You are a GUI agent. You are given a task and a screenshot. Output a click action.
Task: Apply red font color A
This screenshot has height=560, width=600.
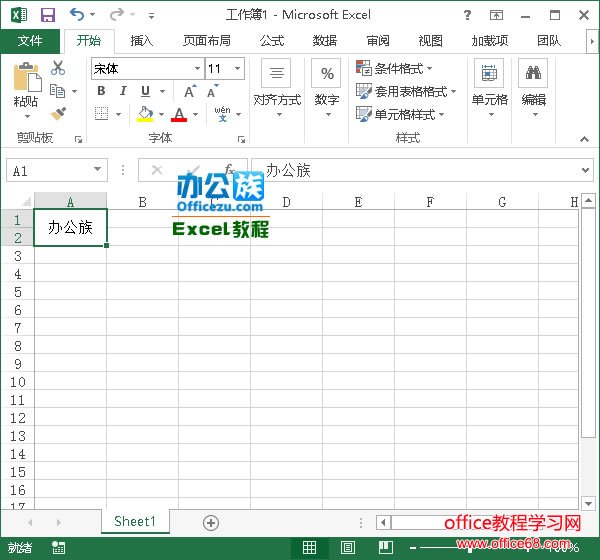coord(179,114)
